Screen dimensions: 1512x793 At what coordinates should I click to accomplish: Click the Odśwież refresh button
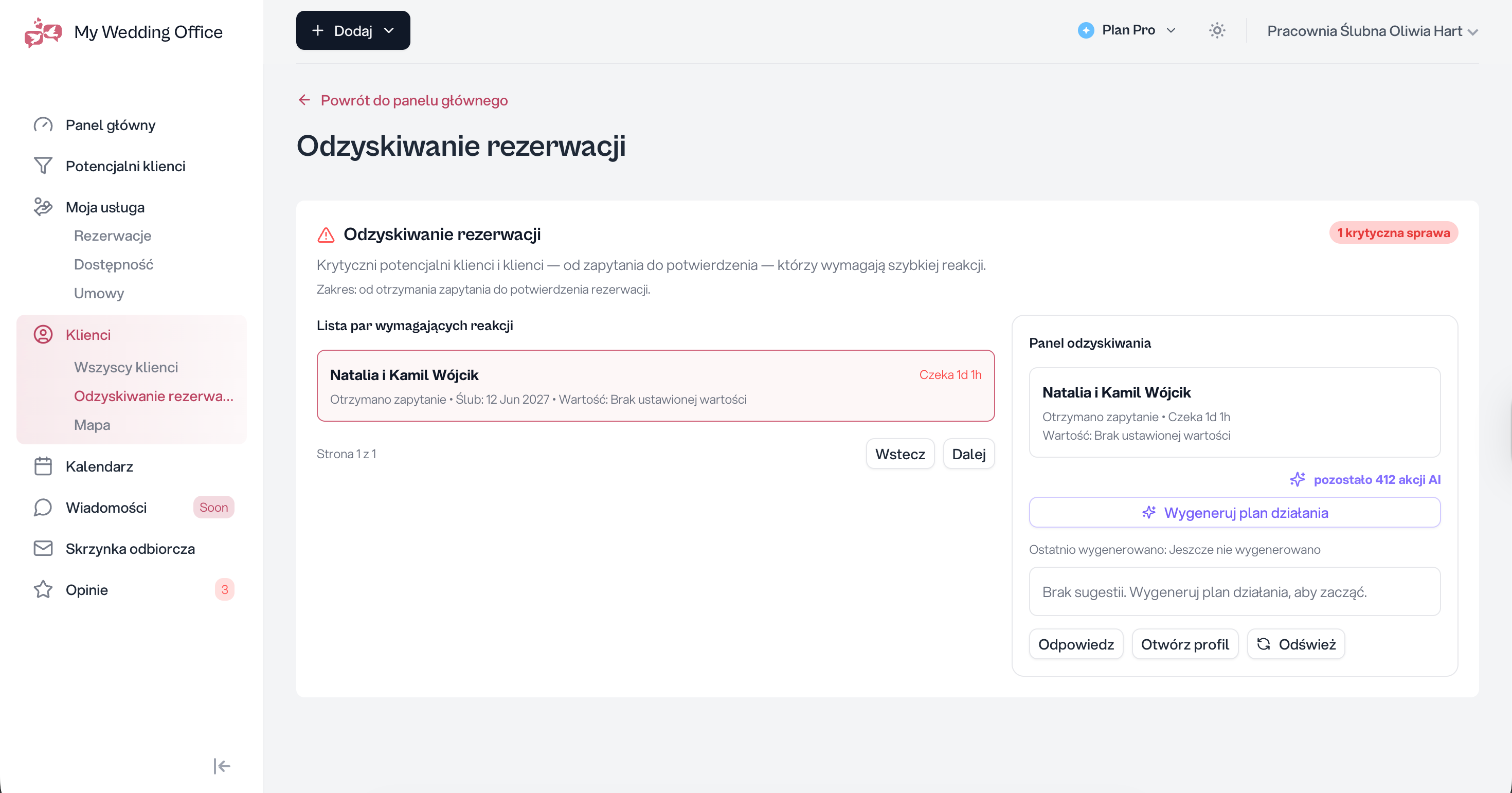click(x=1295, y=644)
